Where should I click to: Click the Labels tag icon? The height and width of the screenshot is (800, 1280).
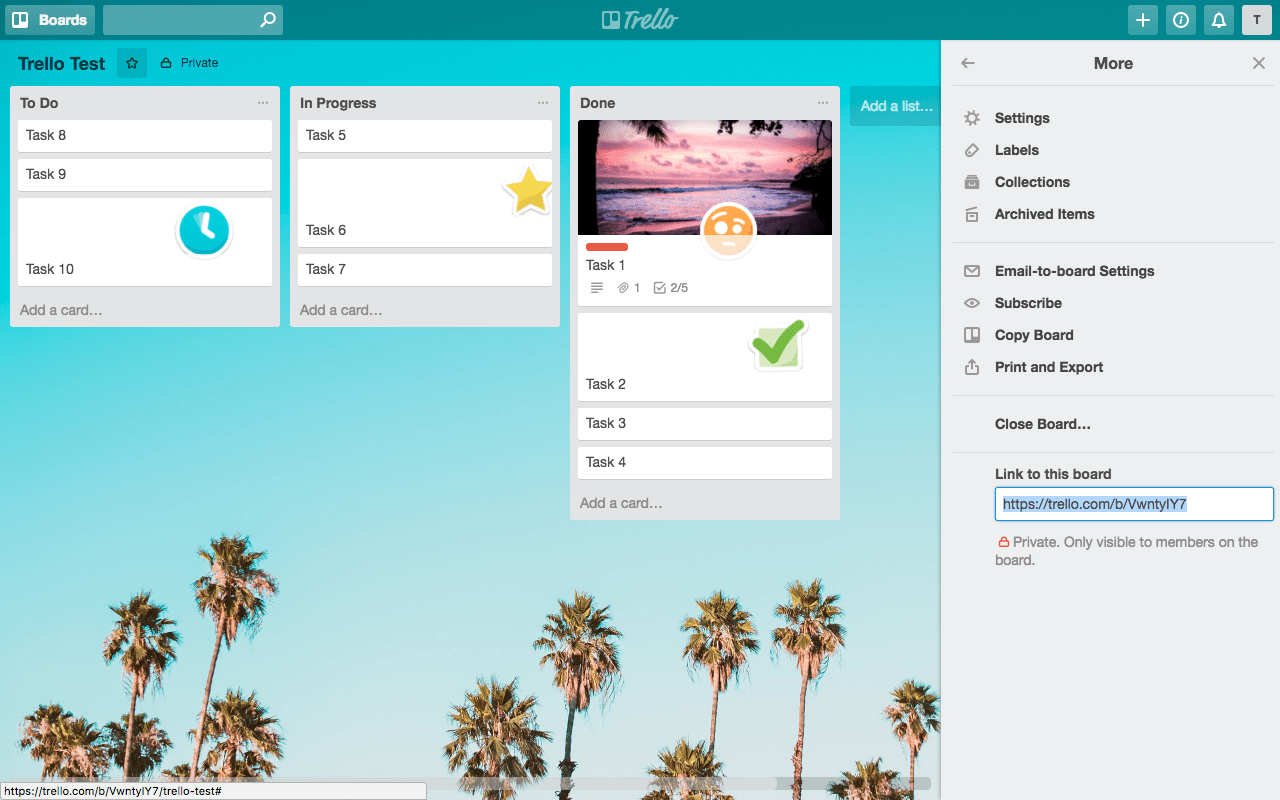(x=972, y=150)
